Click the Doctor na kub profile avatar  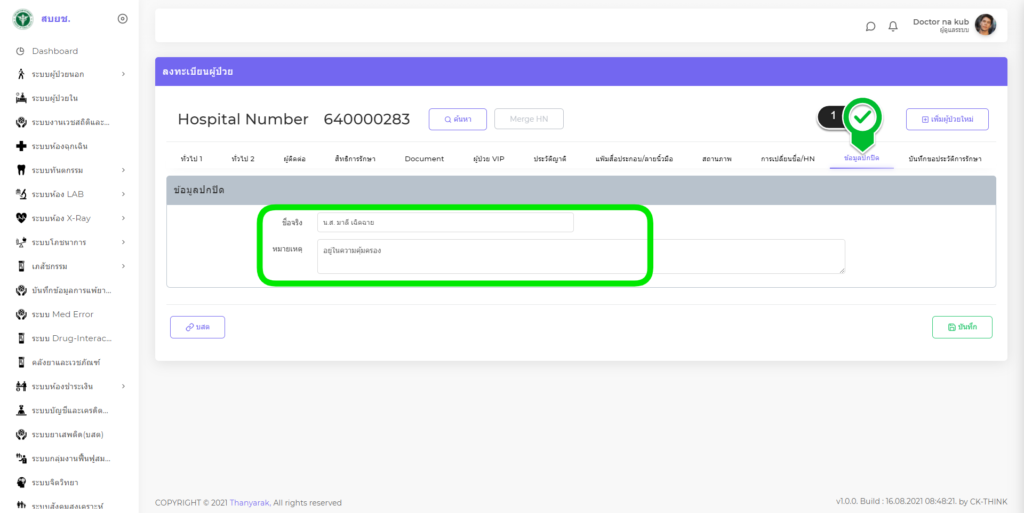tap(985, 25)
